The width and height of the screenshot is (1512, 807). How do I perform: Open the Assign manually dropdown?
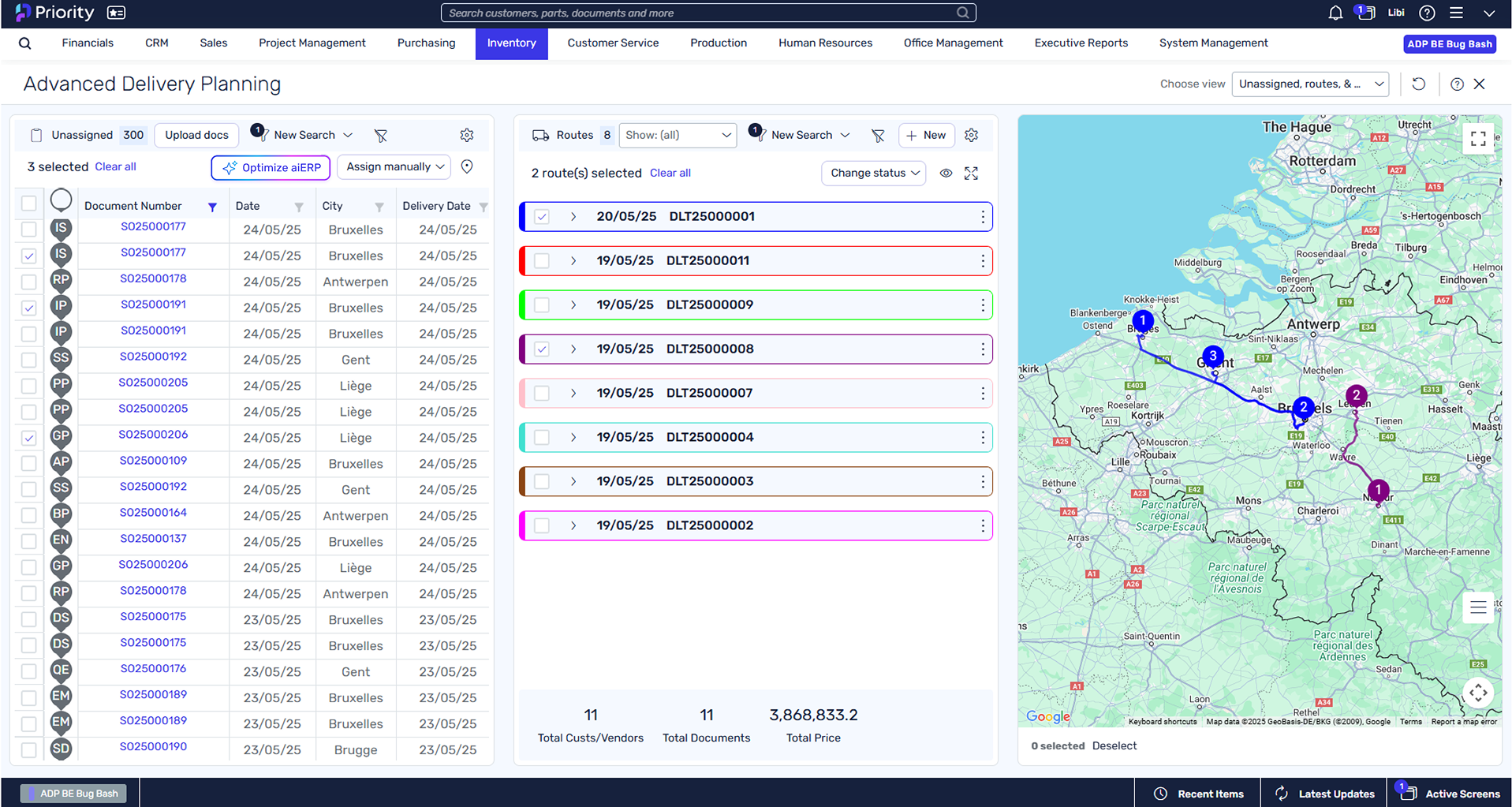394,167
